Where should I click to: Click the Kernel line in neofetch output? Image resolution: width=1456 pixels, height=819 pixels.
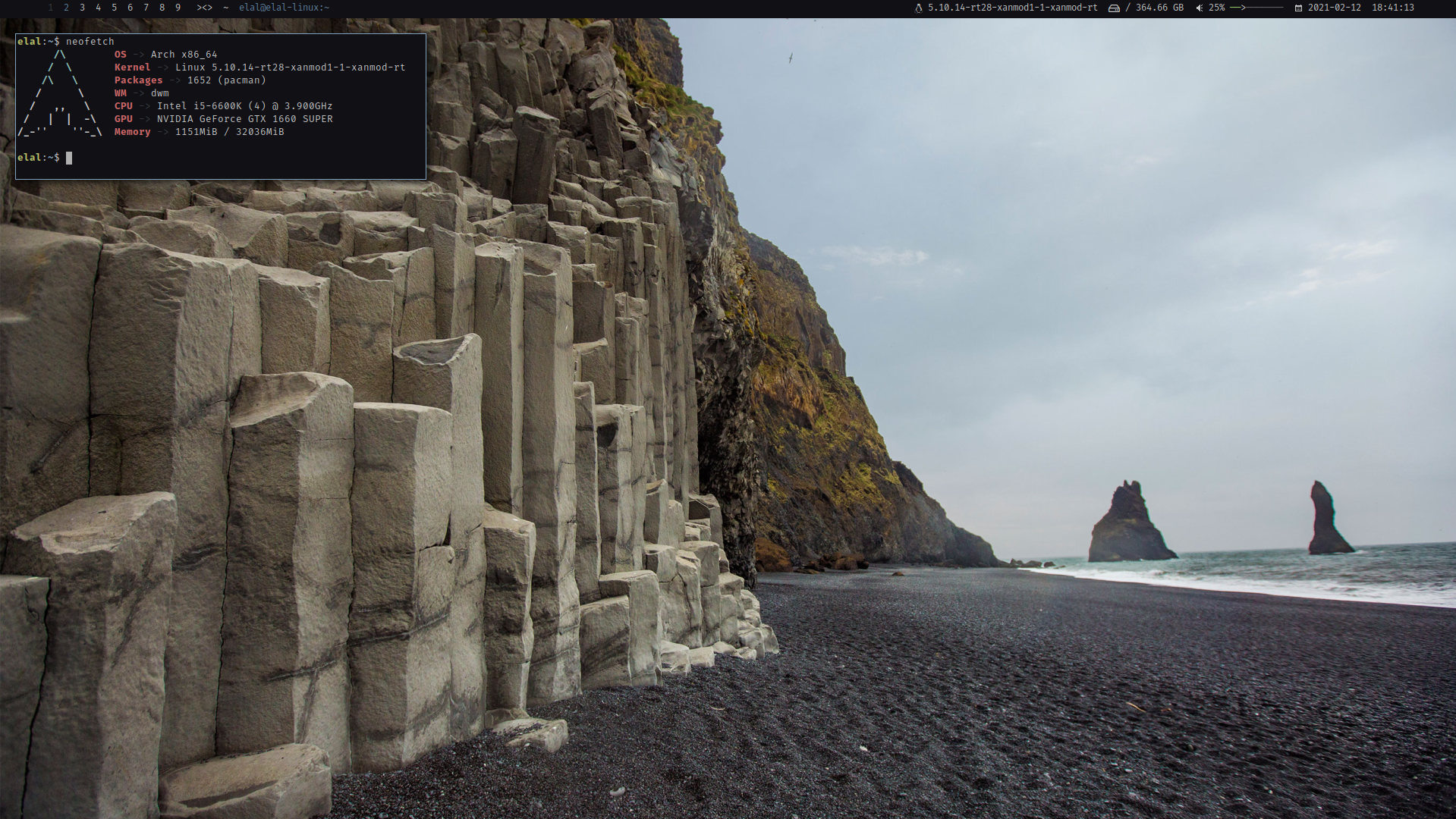coord(259,67)
